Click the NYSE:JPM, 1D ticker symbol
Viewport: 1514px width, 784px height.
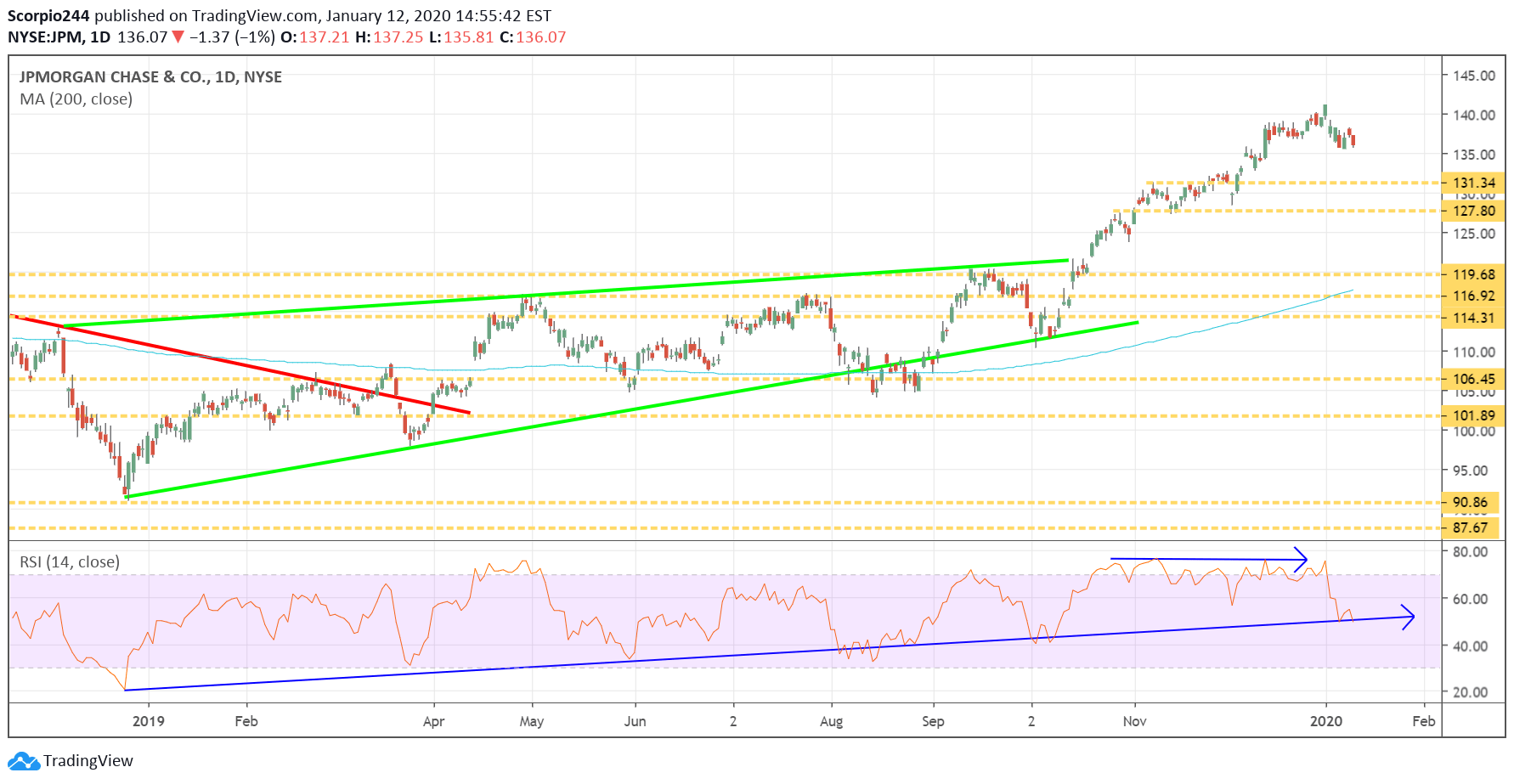click(x=59, y=37)
